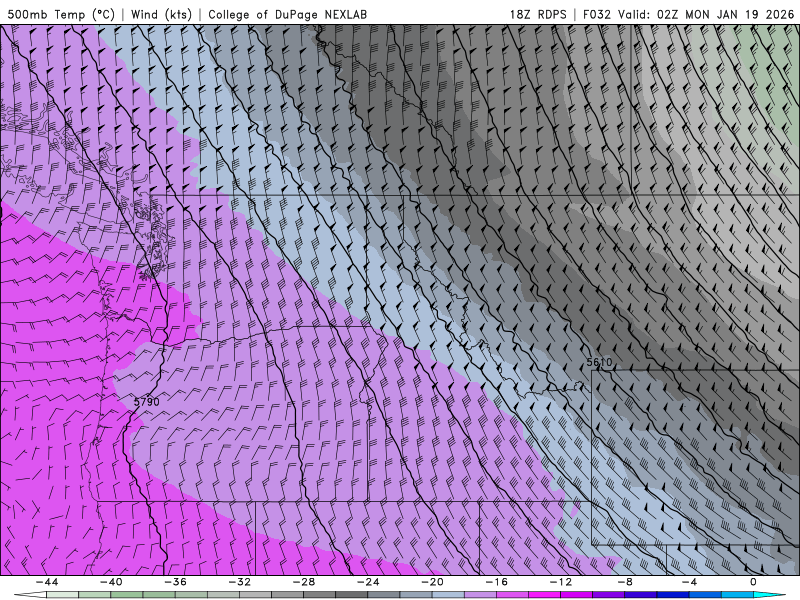Click the "College of DuPage NEXLAB" credit text
Viewport: 800px width, 600px height.
click(287, 14)
